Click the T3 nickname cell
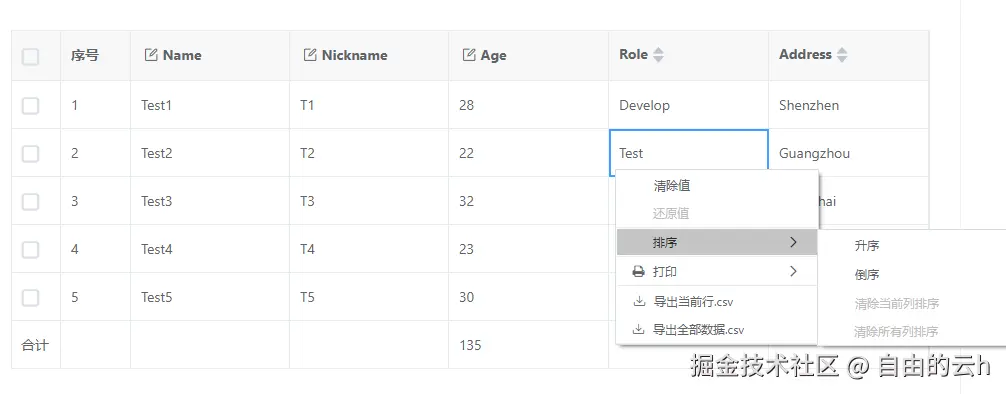This screenshot has height=394, width=1006. 369,201
